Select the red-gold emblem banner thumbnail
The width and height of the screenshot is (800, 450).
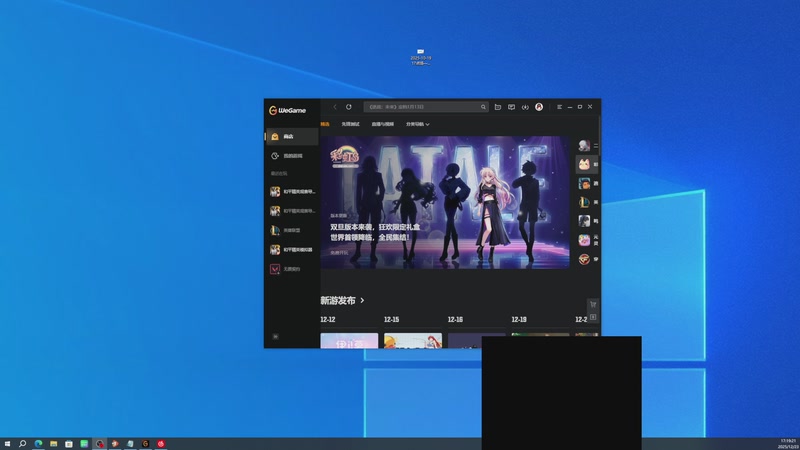click(x=584, y=259)
